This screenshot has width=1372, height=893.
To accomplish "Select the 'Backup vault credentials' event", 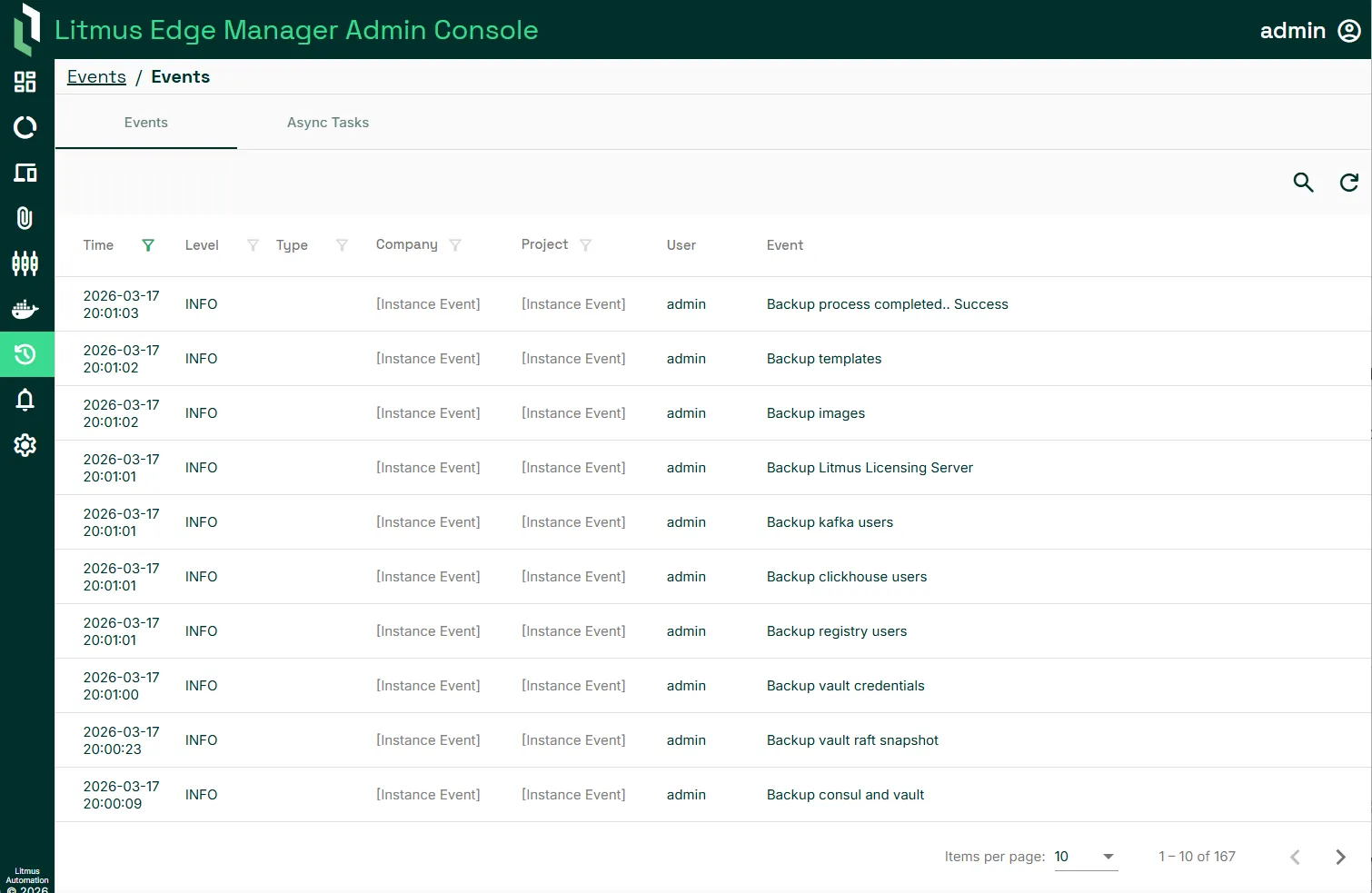I will coord(846,686).
